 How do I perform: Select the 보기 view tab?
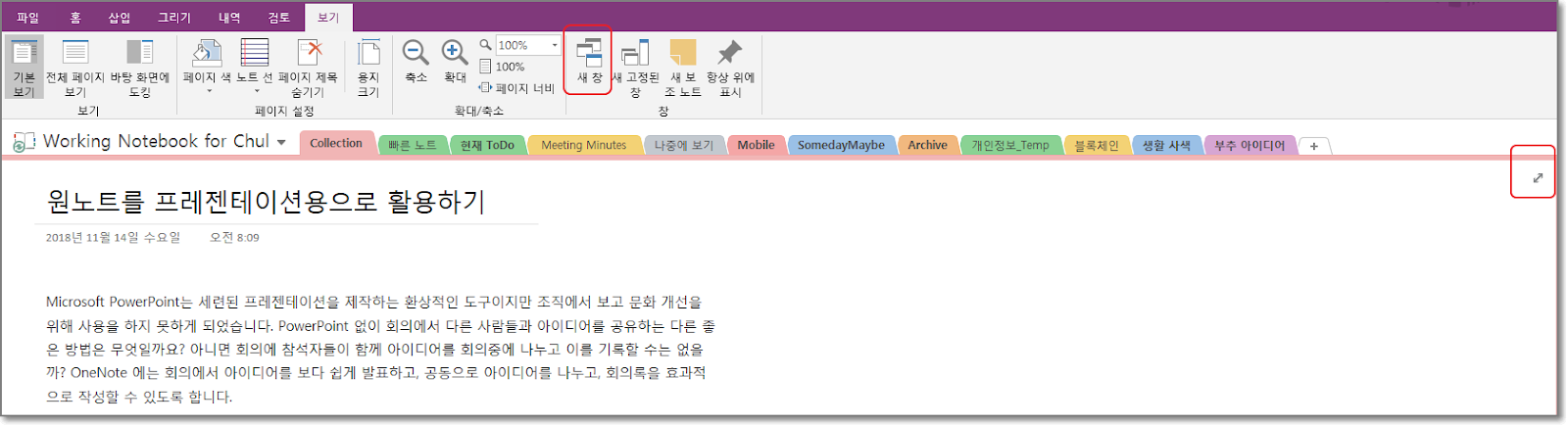click(x=328, y=18)
